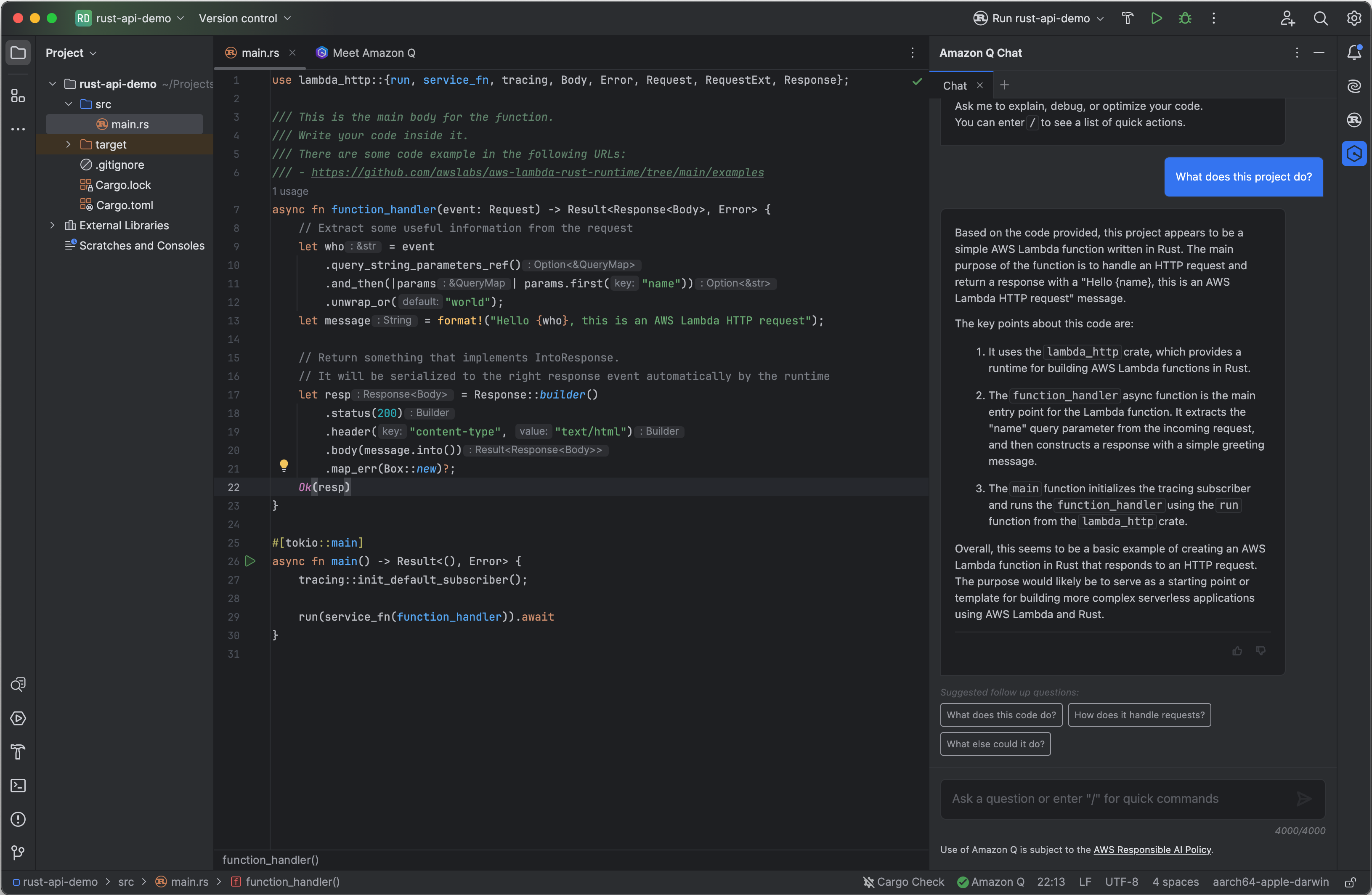Open the Git tool window
Viewport: 1372px width, 895px height.
pyautogui.click(x=18, y=853)
